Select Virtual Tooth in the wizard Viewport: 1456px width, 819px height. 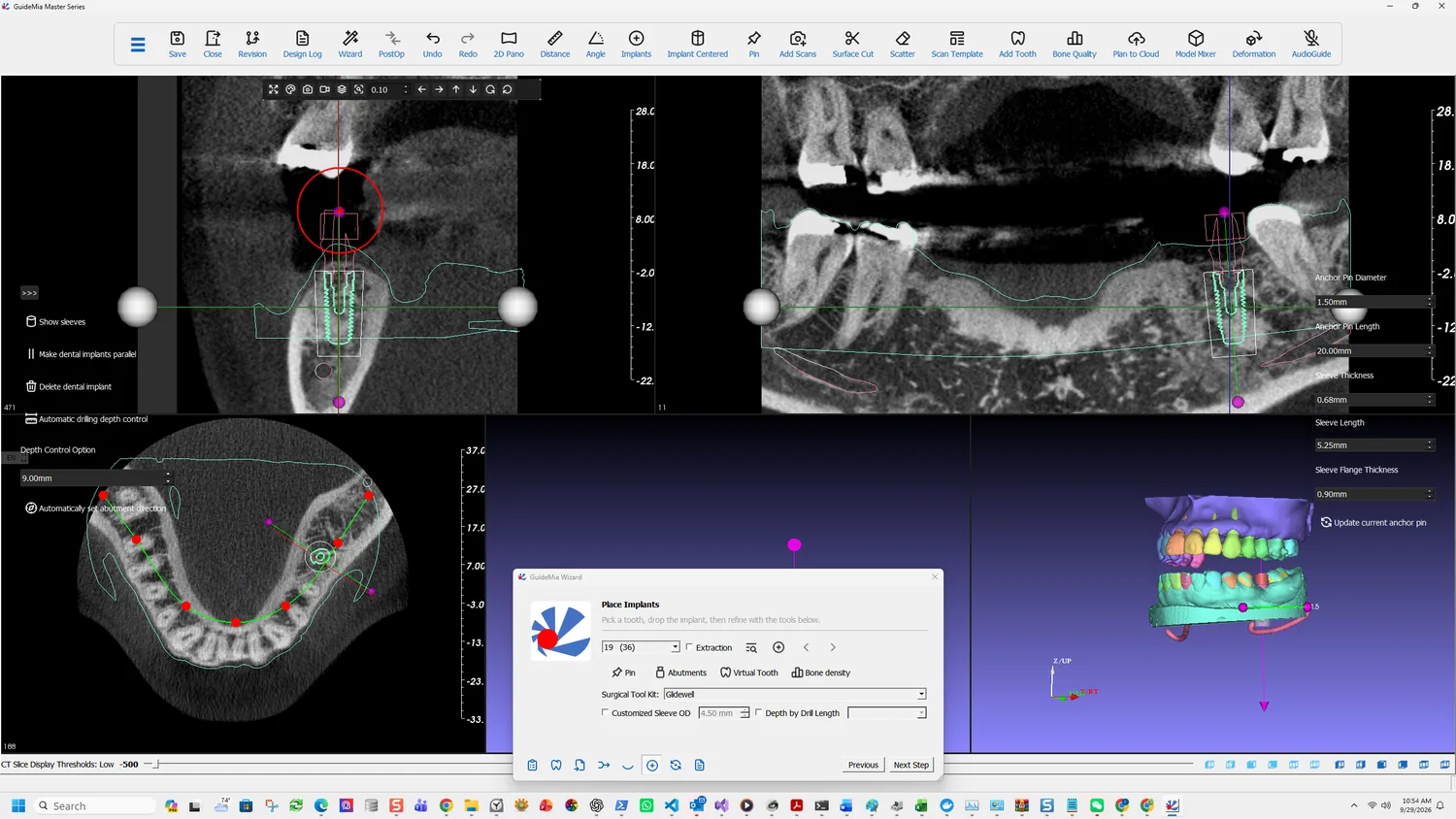pos(749,672)
